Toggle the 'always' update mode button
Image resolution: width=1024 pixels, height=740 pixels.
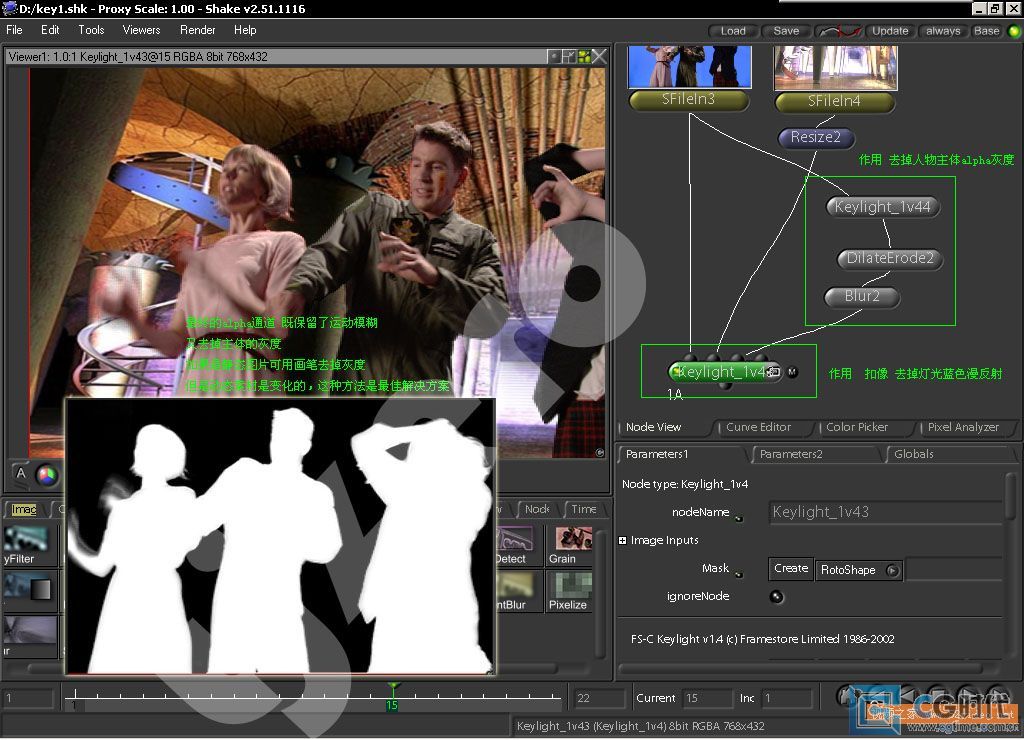(942, 31)
